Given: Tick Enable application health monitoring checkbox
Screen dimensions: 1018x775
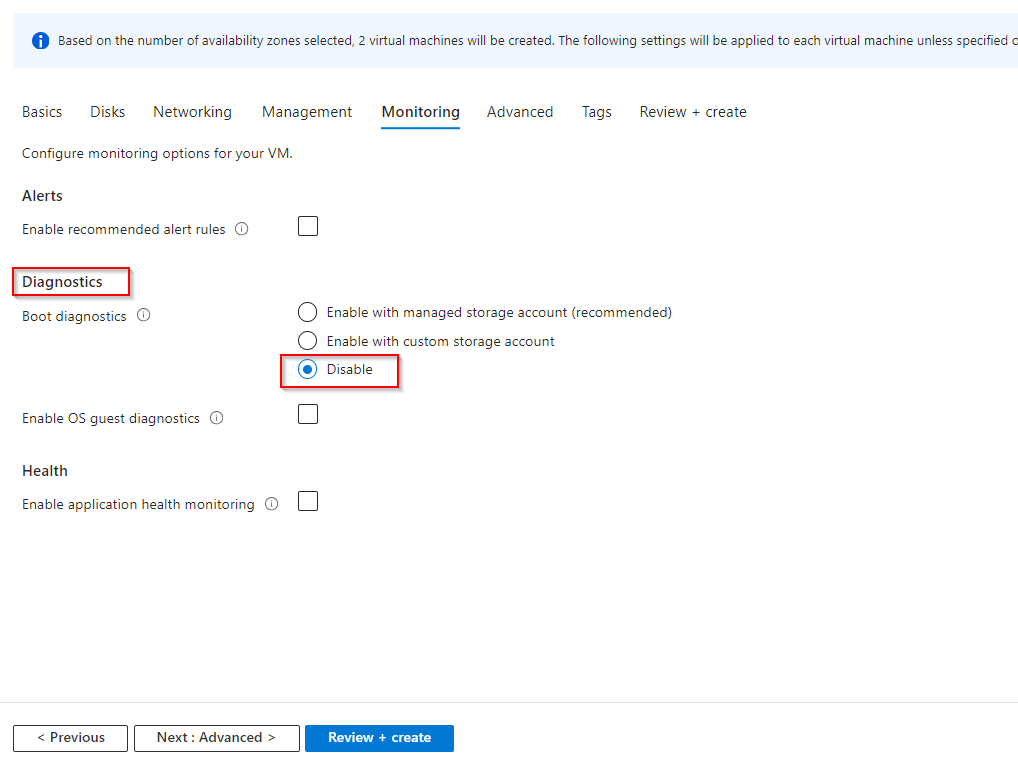Looking at the screenshot, I should point(308,502).
